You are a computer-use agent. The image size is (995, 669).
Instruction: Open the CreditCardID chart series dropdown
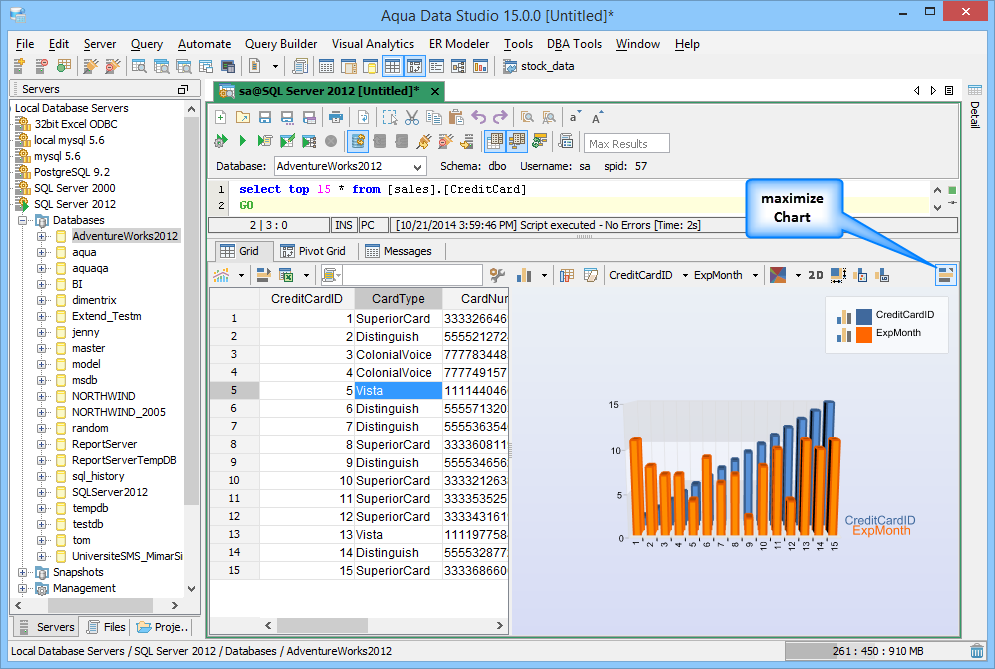coord(685,275)
